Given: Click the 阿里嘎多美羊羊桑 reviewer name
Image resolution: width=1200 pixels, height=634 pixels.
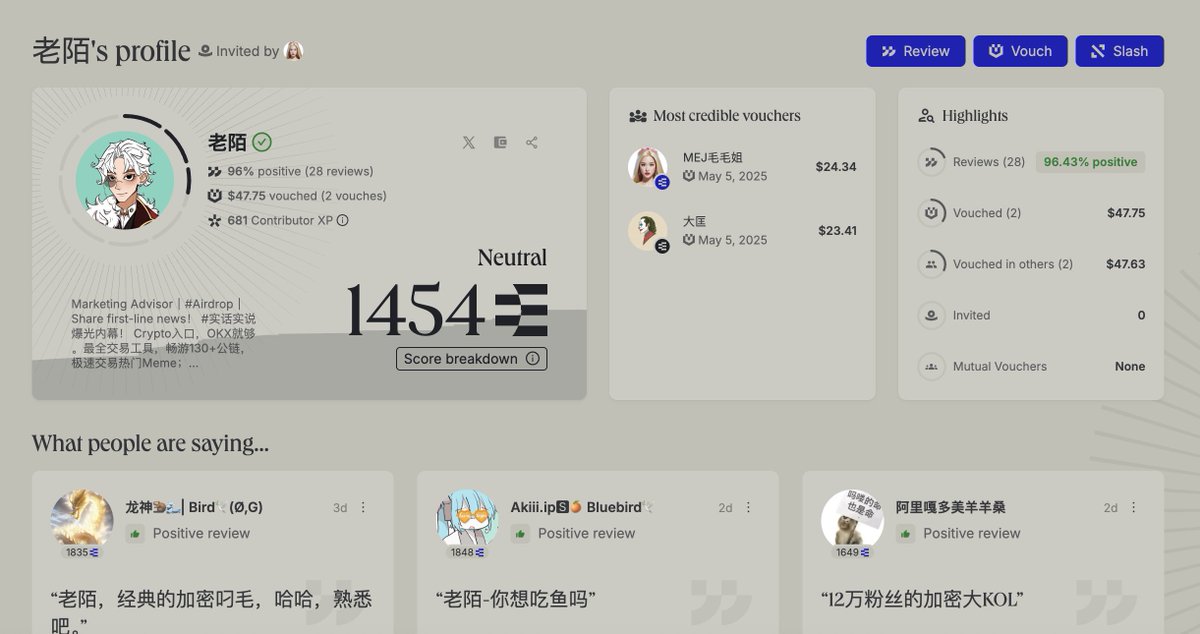Looking at the screenshot, I should [950, 507].
